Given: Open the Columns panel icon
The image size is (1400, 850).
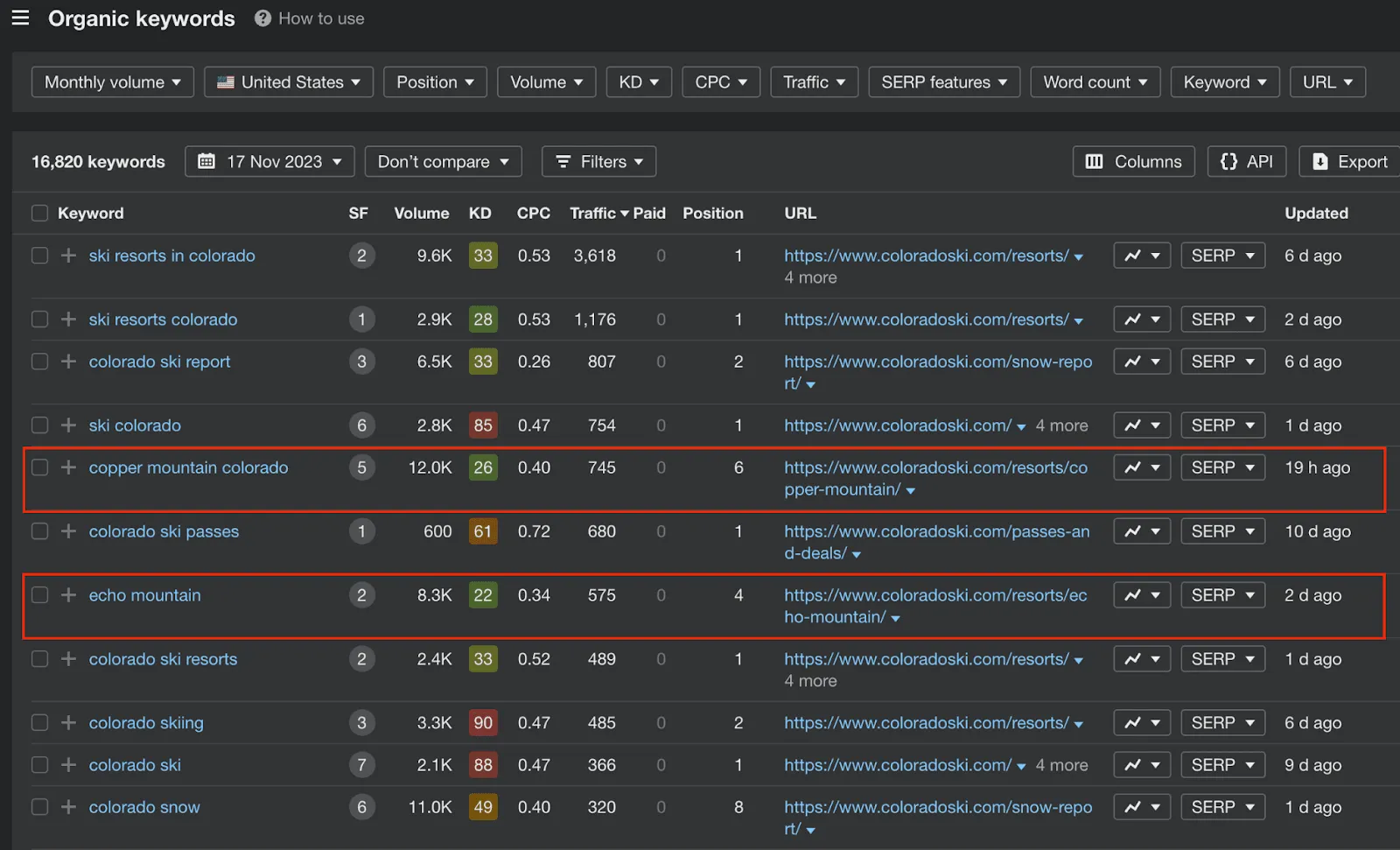Looking at the screenshot, I should (x=1095, y=161).
